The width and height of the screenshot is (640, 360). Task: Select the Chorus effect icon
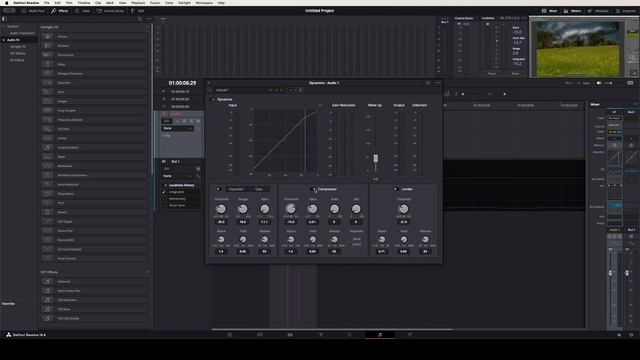[x=47, y=36]
